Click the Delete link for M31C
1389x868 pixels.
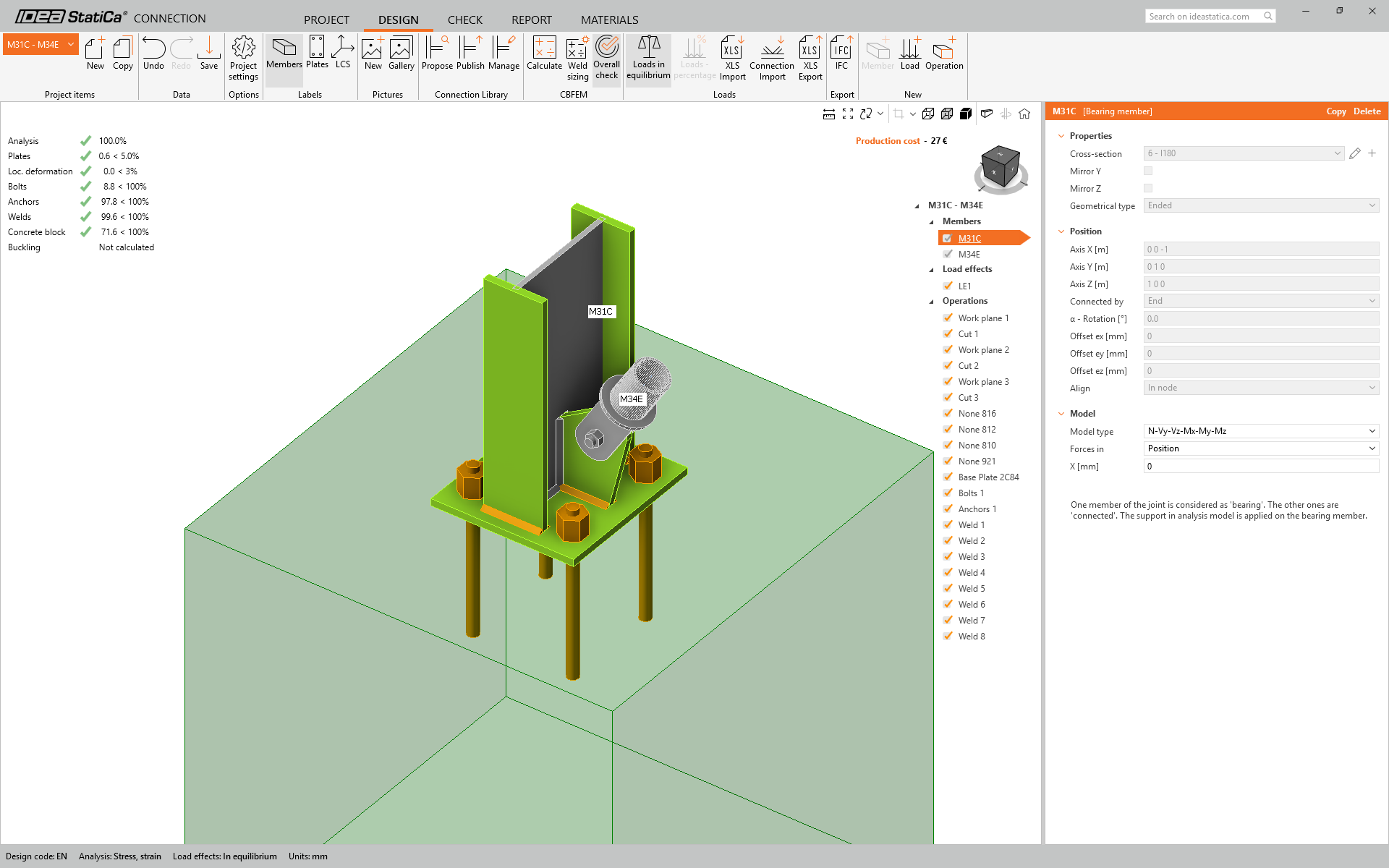pos(1367,111)
